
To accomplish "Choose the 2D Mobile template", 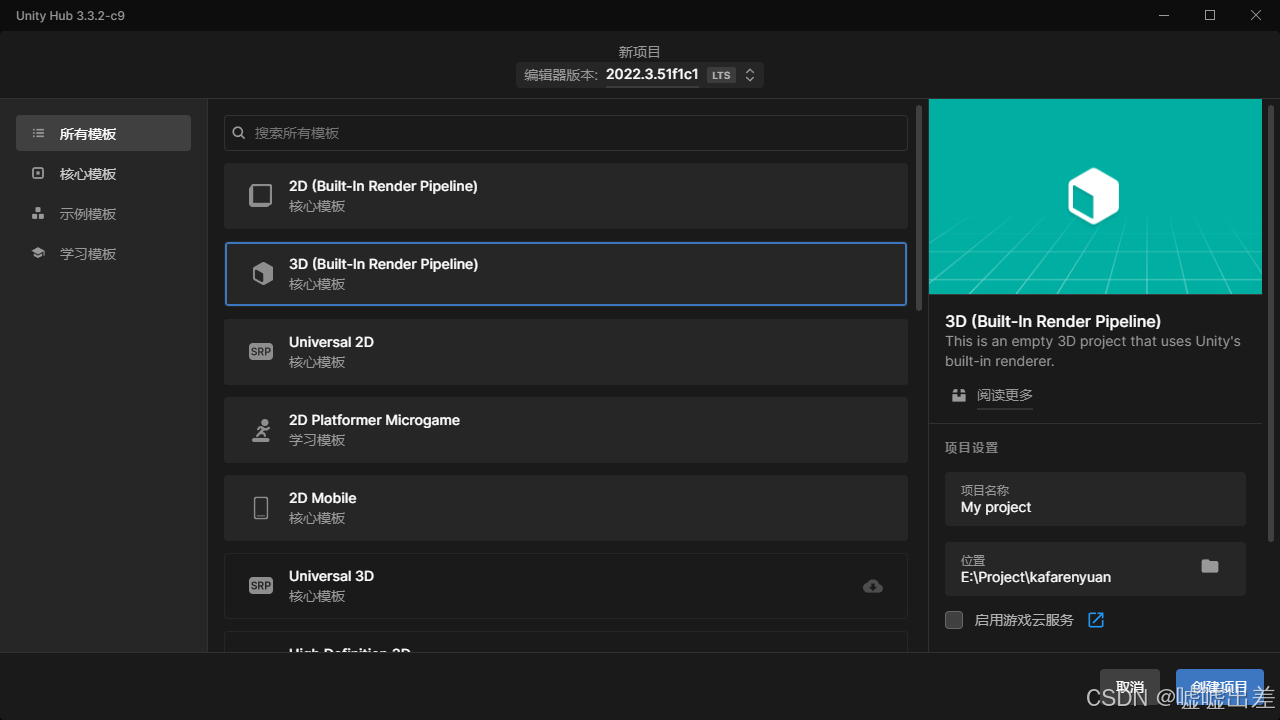I will [x=566, y=508].
